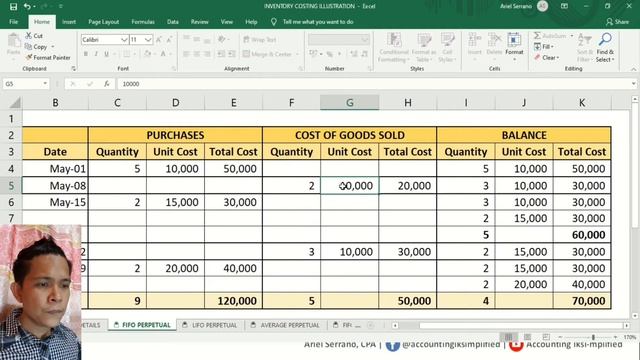Screen dimensions: 640x360
Task: Select the May-15 date cell
Action: [55, 202]
